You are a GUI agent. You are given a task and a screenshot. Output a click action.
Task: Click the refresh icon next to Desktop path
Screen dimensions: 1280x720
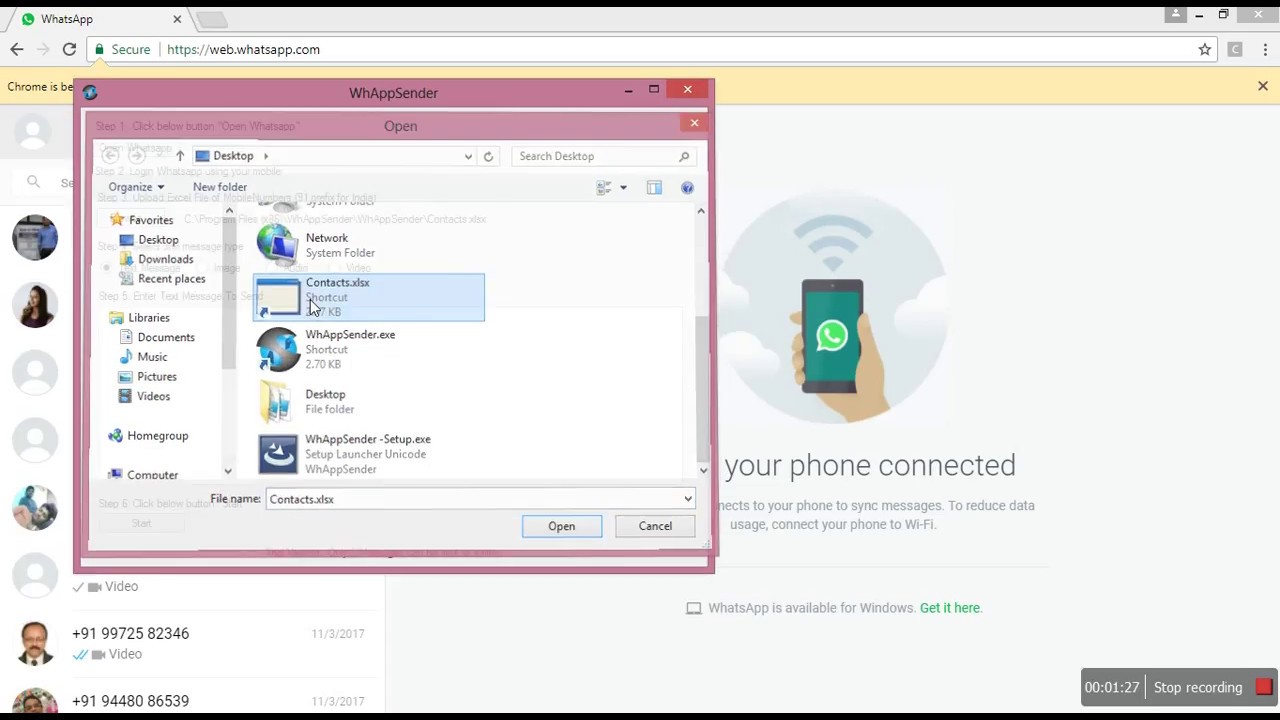[x=488, y=156]
